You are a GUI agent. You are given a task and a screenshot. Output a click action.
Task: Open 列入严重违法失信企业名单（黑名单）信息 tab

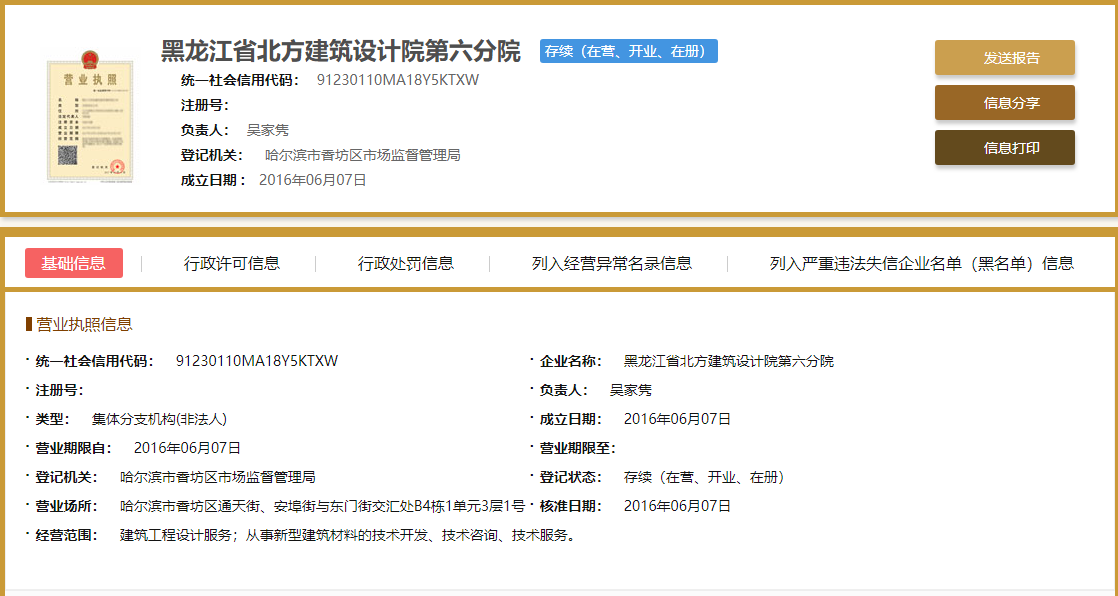tap(921, 263)
